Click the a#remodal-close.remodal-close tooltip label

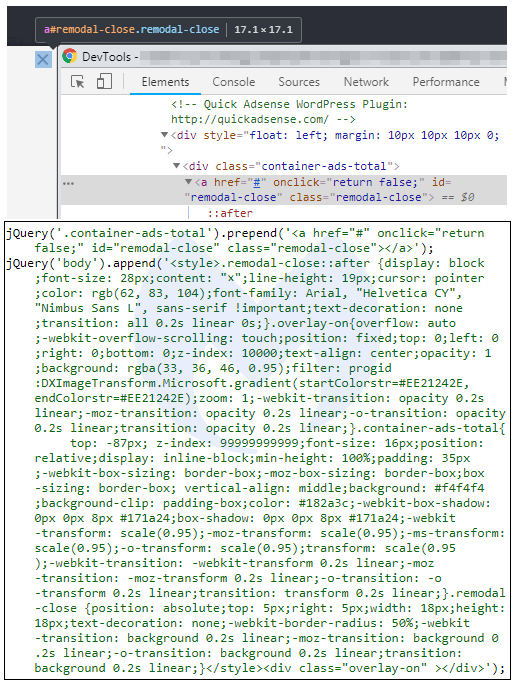[131, 30]
